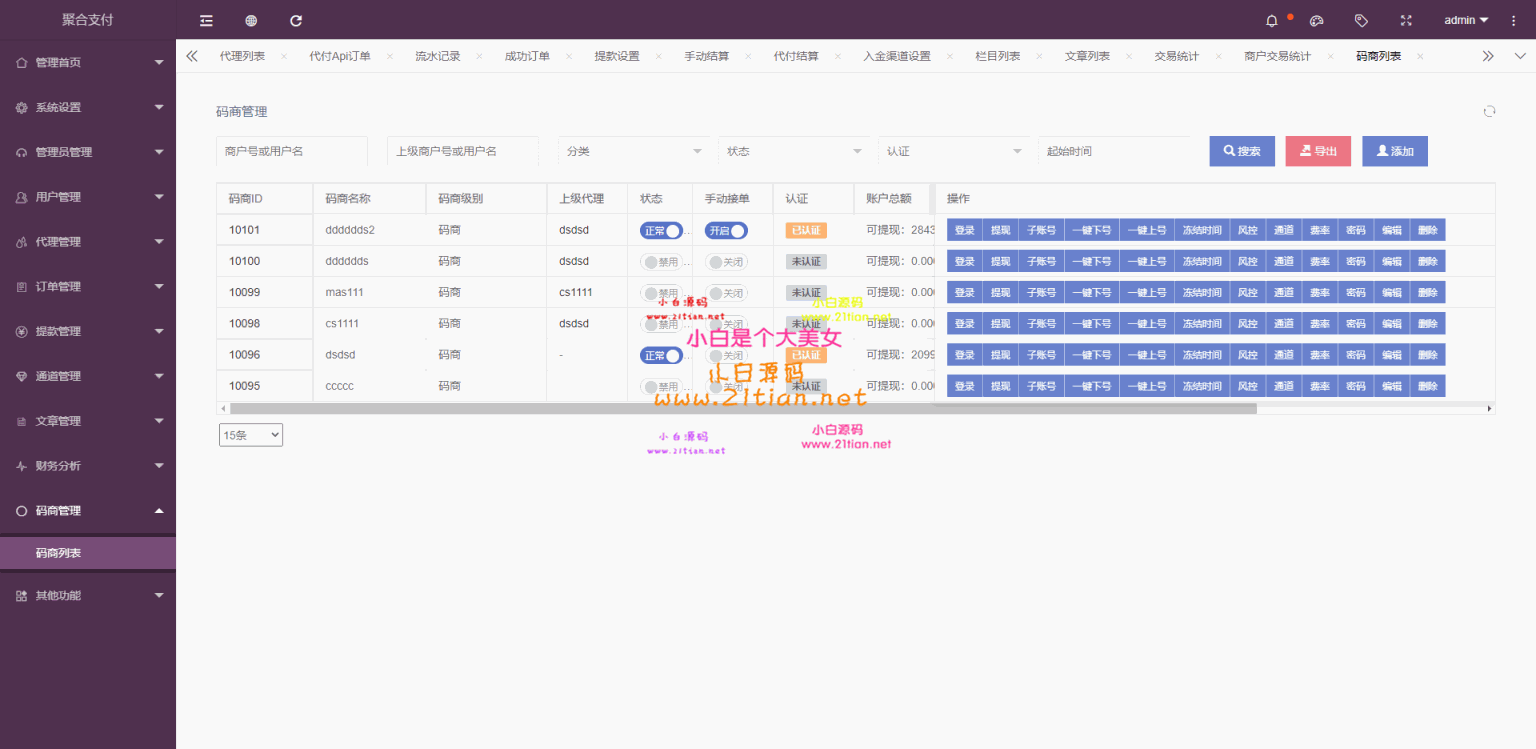Click the 起始时间 date field

coord(1114,151)
